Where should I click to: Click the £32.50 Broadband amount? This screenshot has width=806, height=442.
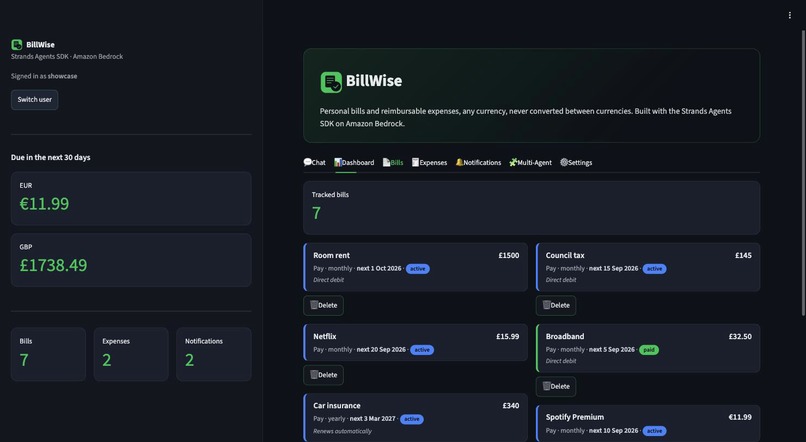click(740, 337)
